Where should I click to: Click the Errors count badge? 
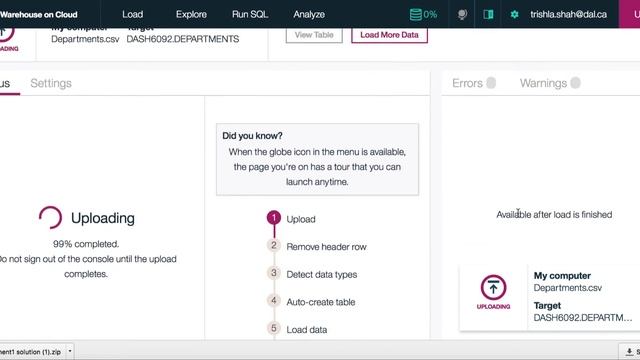tap(491, 83)
